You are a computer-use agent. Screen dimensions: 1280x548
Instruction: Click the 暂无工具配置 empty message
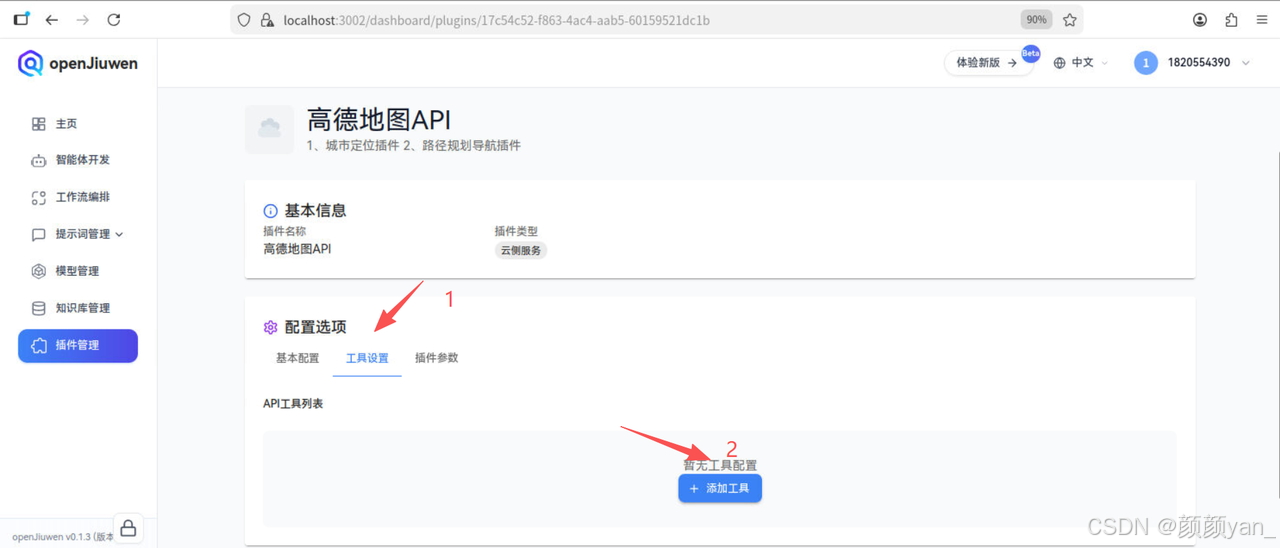(x=720, y=465)
